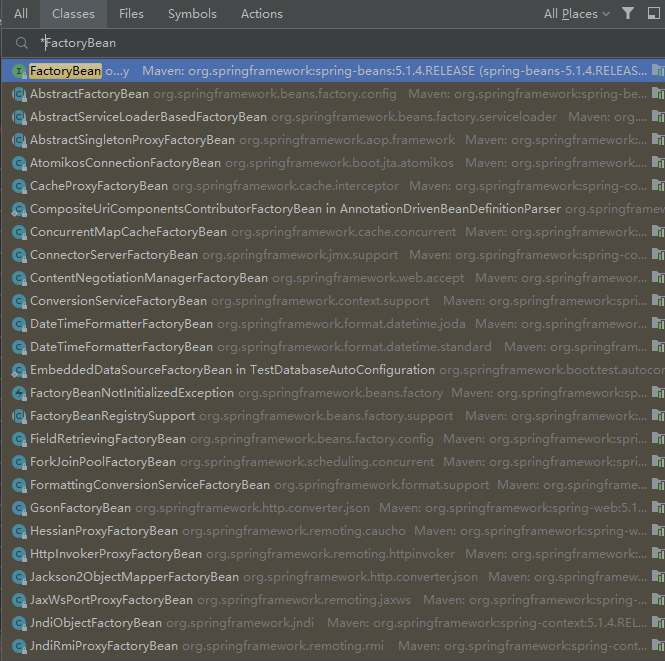Switch to the All tab
The image size is (665, 661).
point(21,14)
